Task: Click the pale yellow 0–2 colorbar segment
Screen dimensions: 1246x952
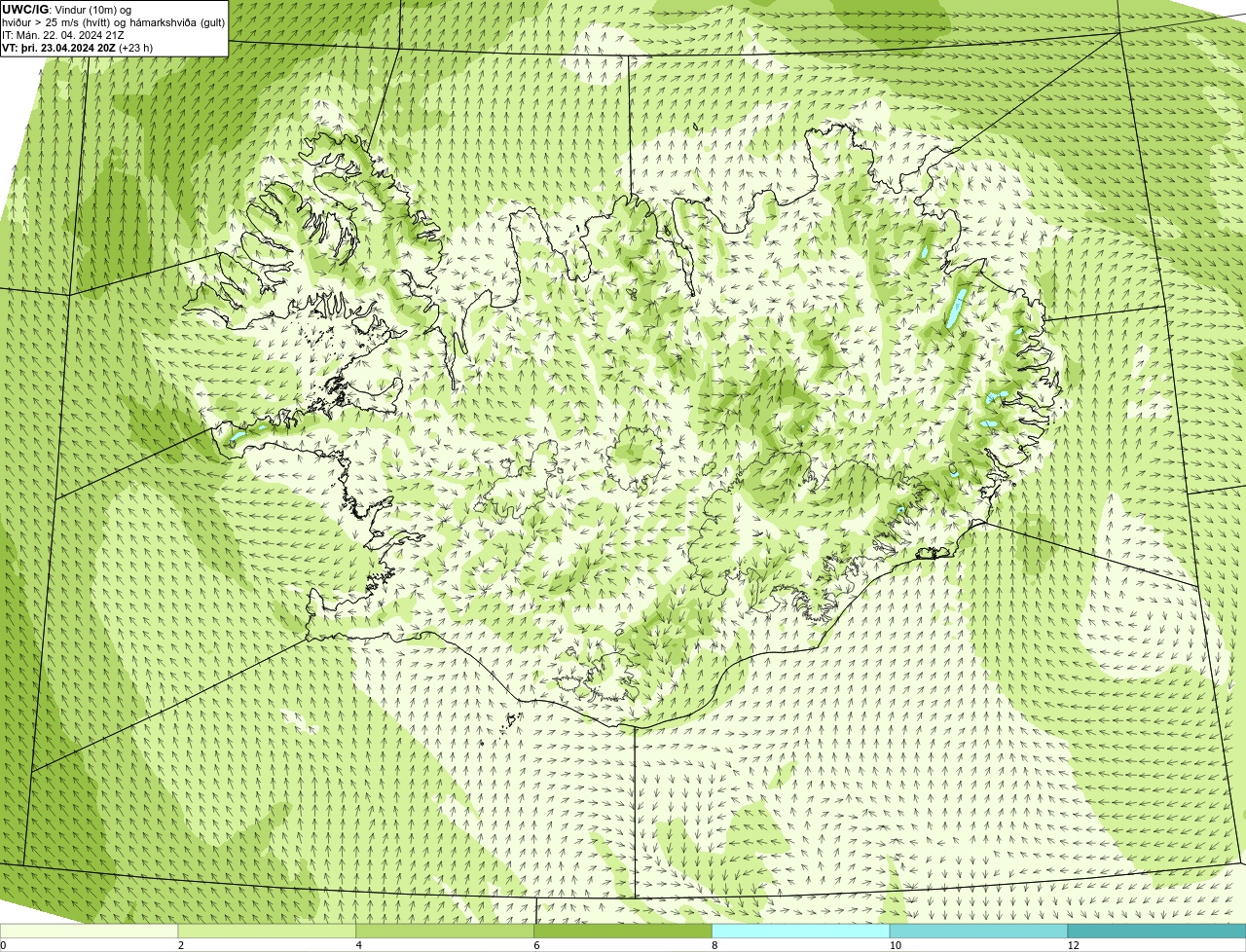Action: [x=90, y=932]
